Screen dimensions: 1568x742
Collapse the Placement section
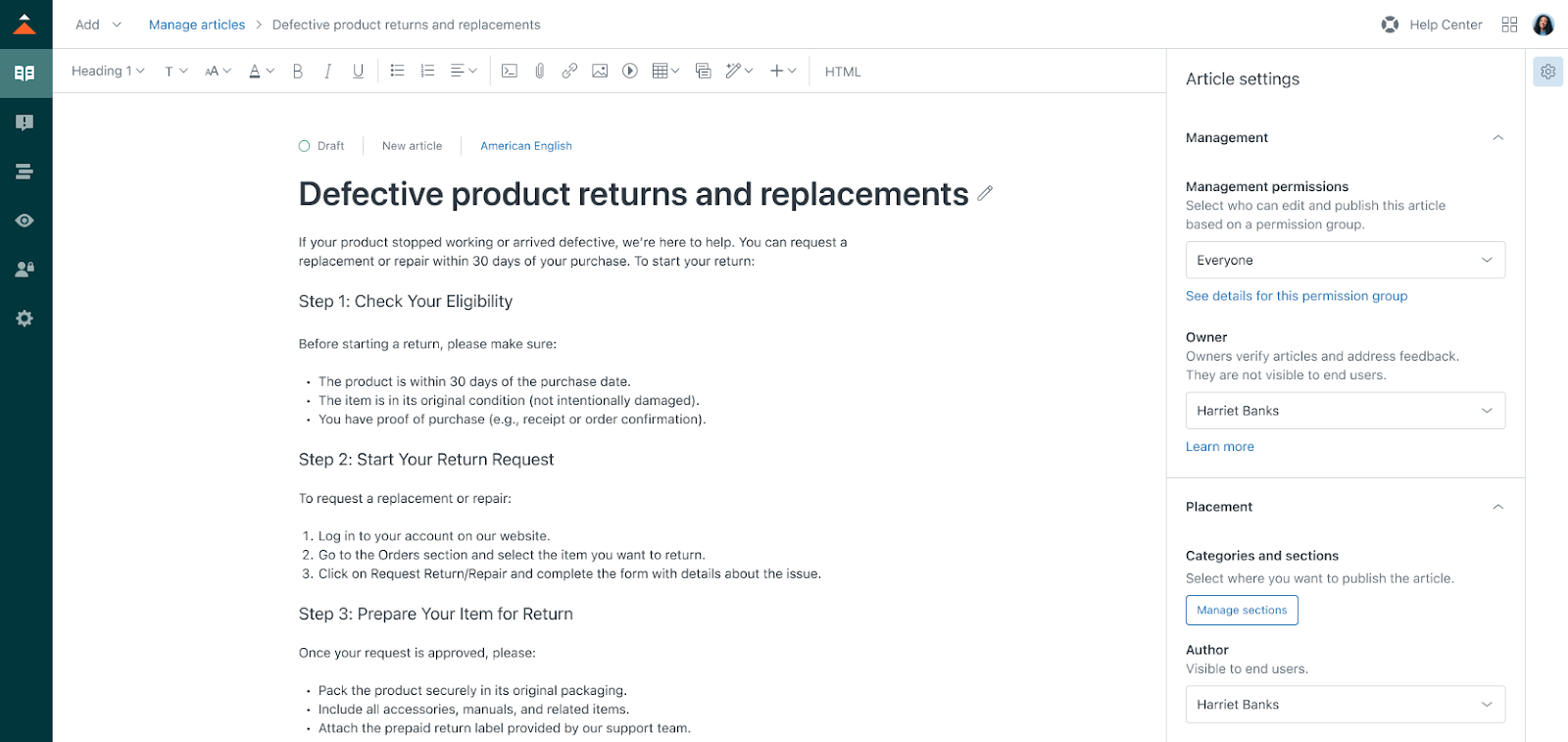(x=1497, y=507)
